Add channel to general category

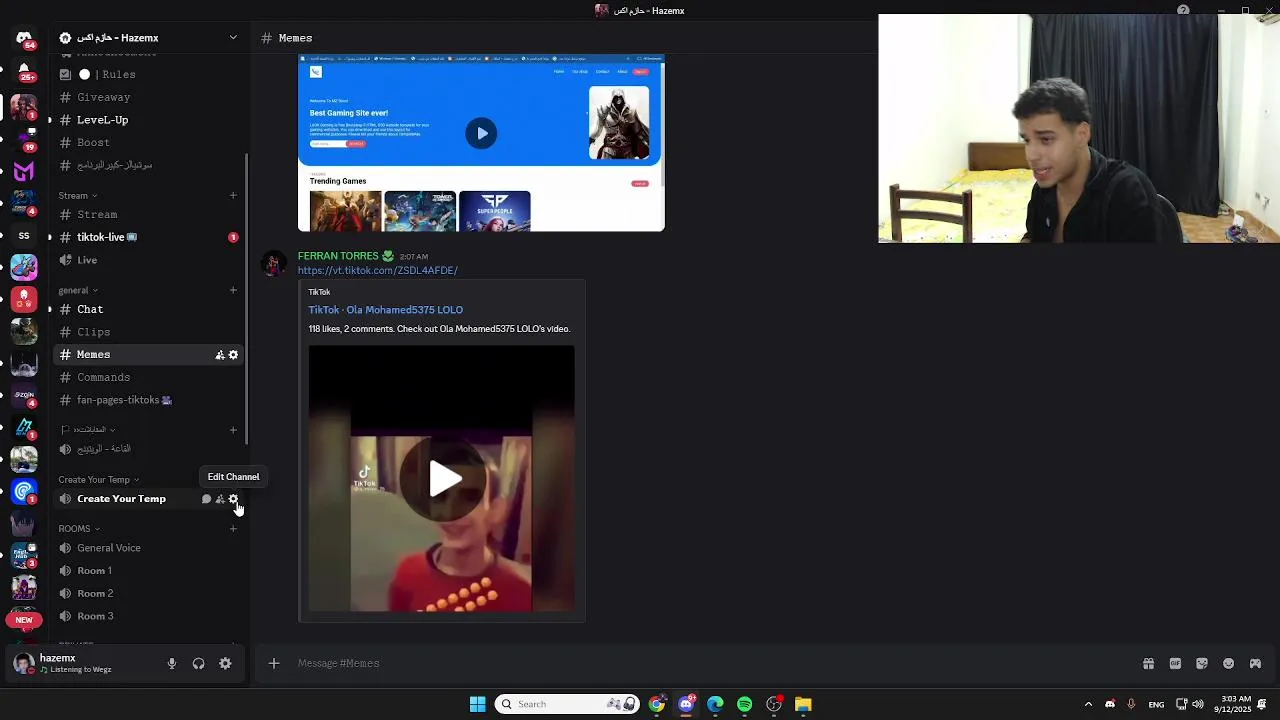tap(233, 290)
